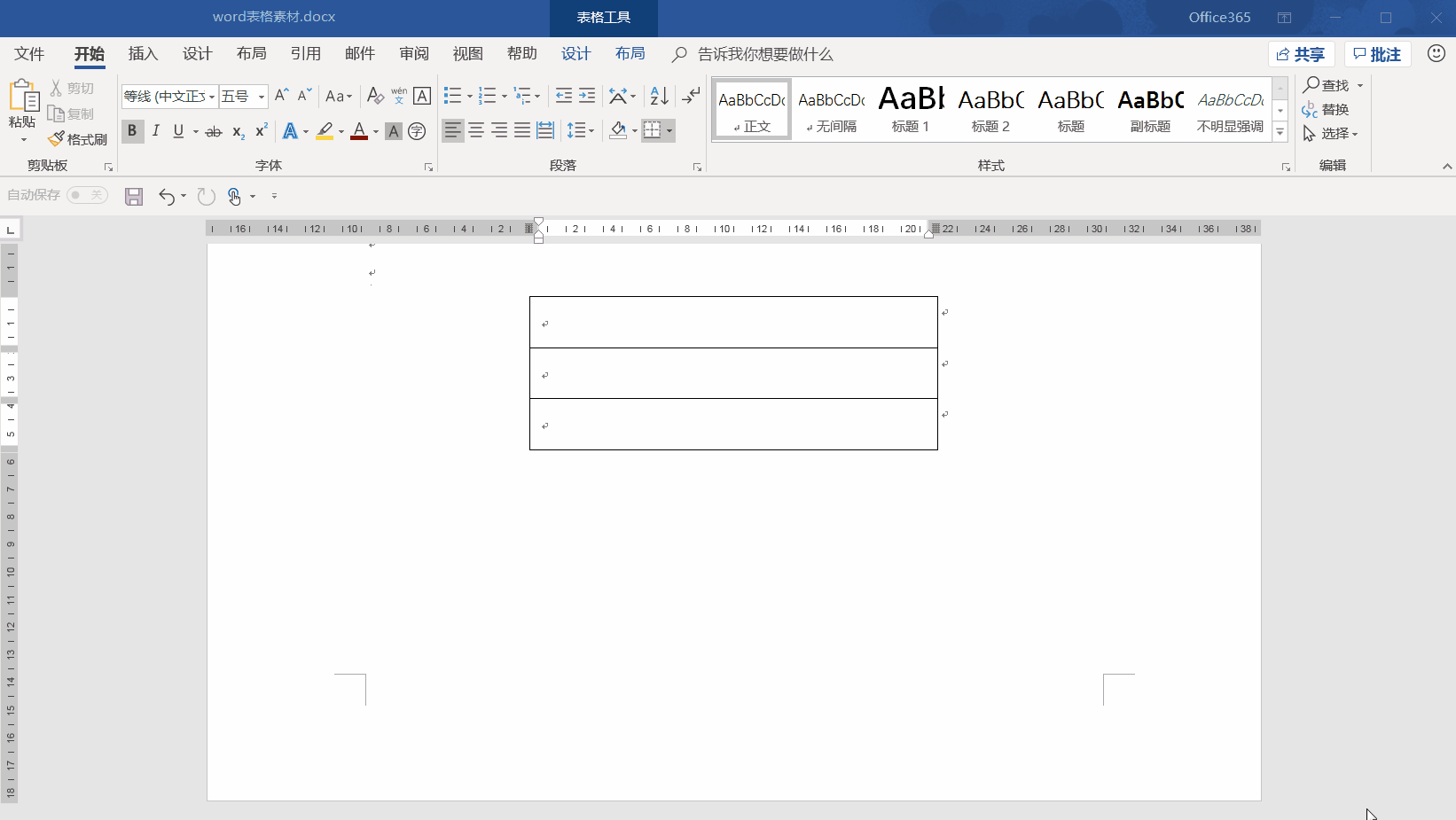Screen dimensions: 1456x820
Task: Open line spacing options
Action: click(581, 131)
